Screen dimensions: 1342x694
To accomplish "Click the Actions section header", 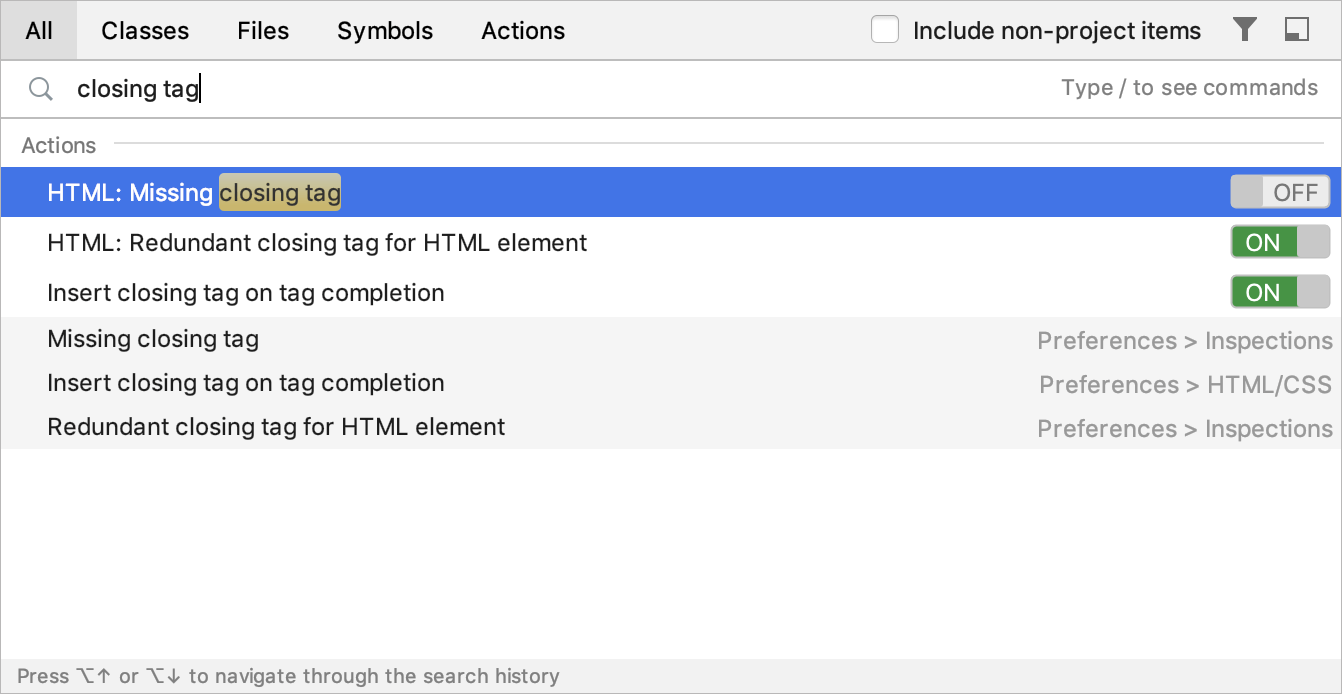I will (x=59, y=145).
